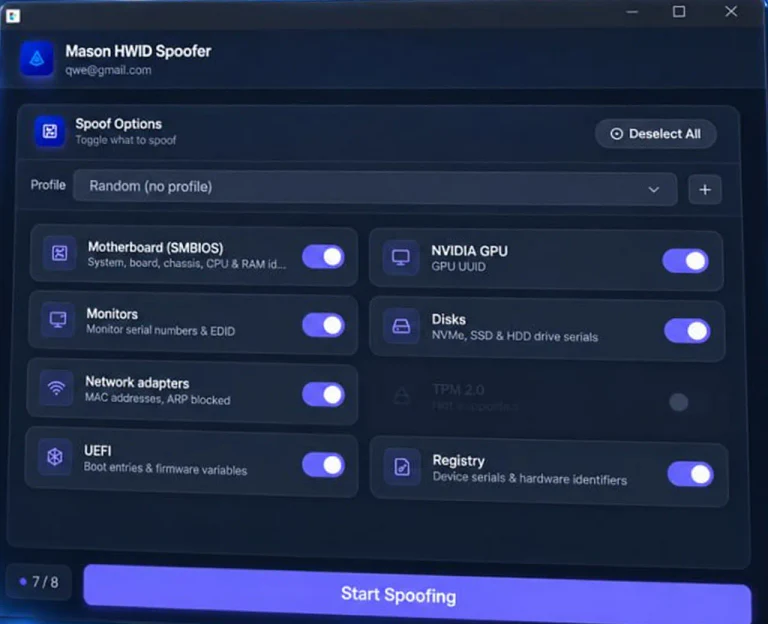Click the GPU UUID description
The width and height of the screenshot is (768, 624).
point(458,267)
